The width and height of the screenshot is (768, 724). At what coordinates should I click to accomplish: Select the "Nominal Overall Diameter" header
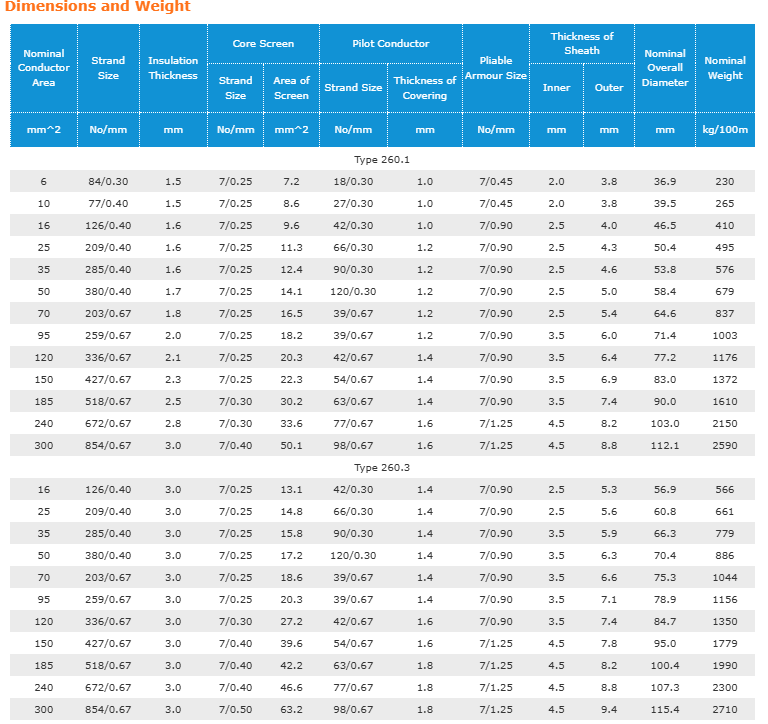[x=665, y=68]
